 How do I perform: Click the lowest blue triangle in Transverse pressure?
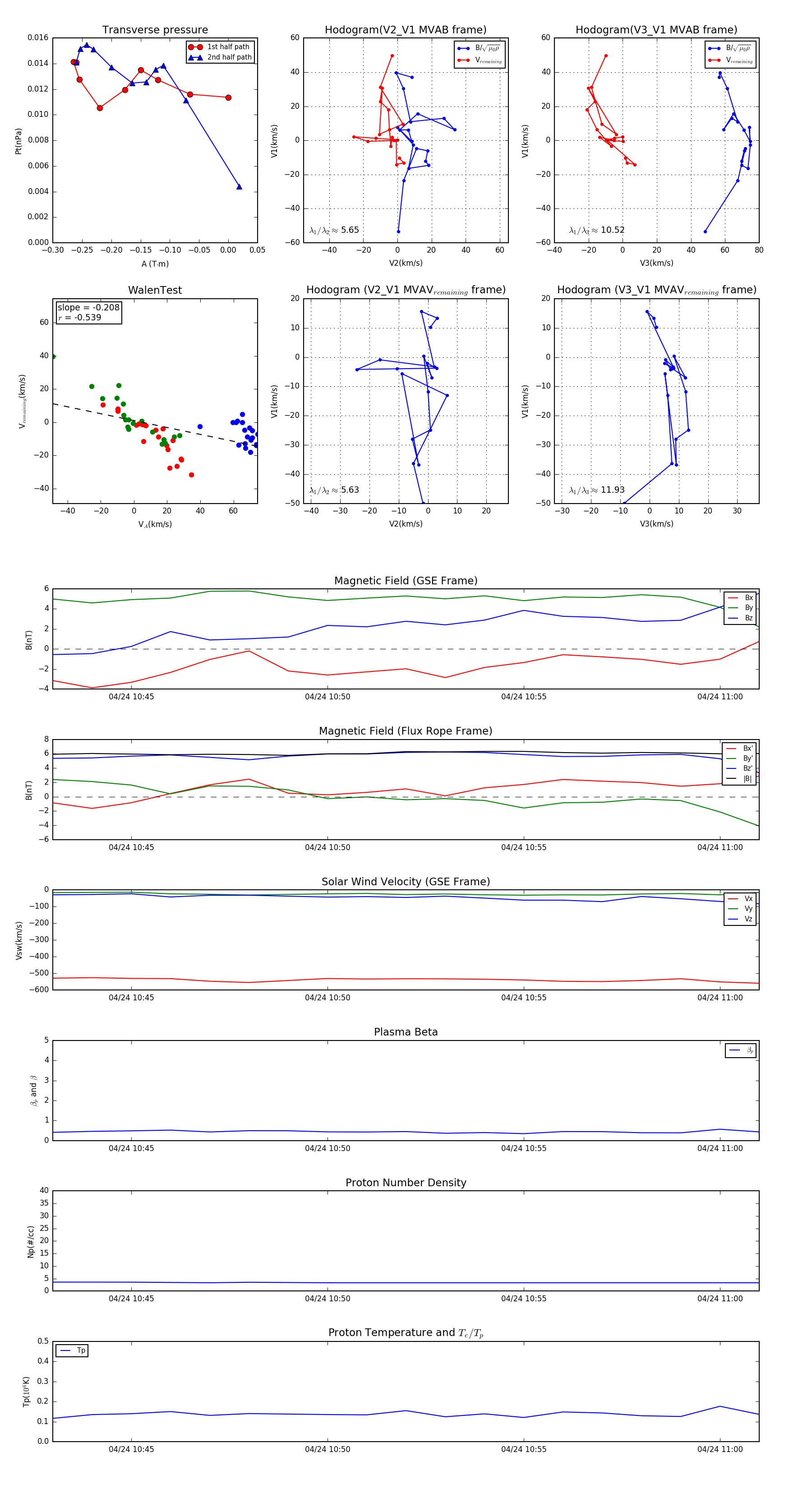239,187
